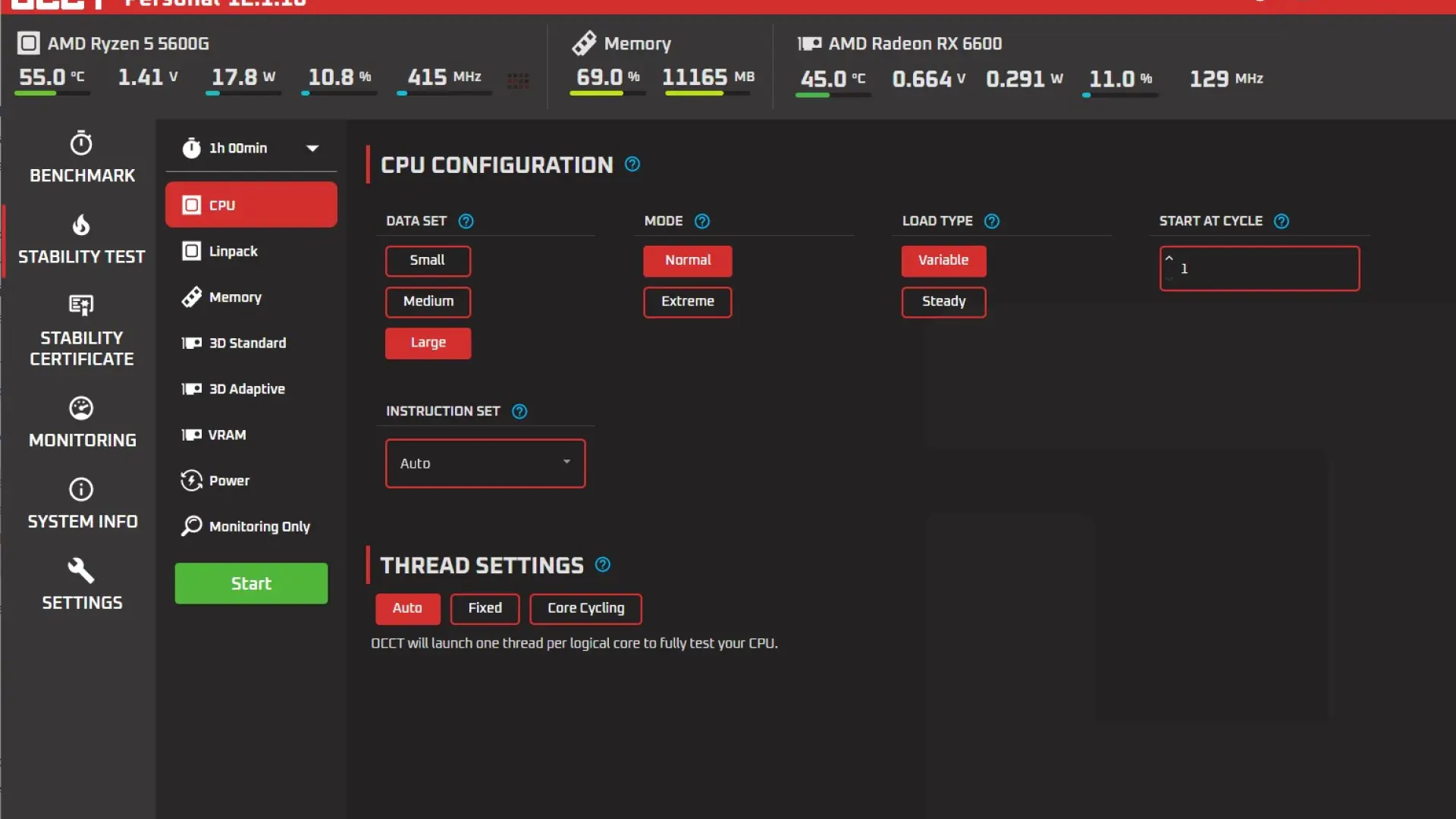The image size is (1456, 819).
Task: Open System Info icon
Action: tap(81, 489)
